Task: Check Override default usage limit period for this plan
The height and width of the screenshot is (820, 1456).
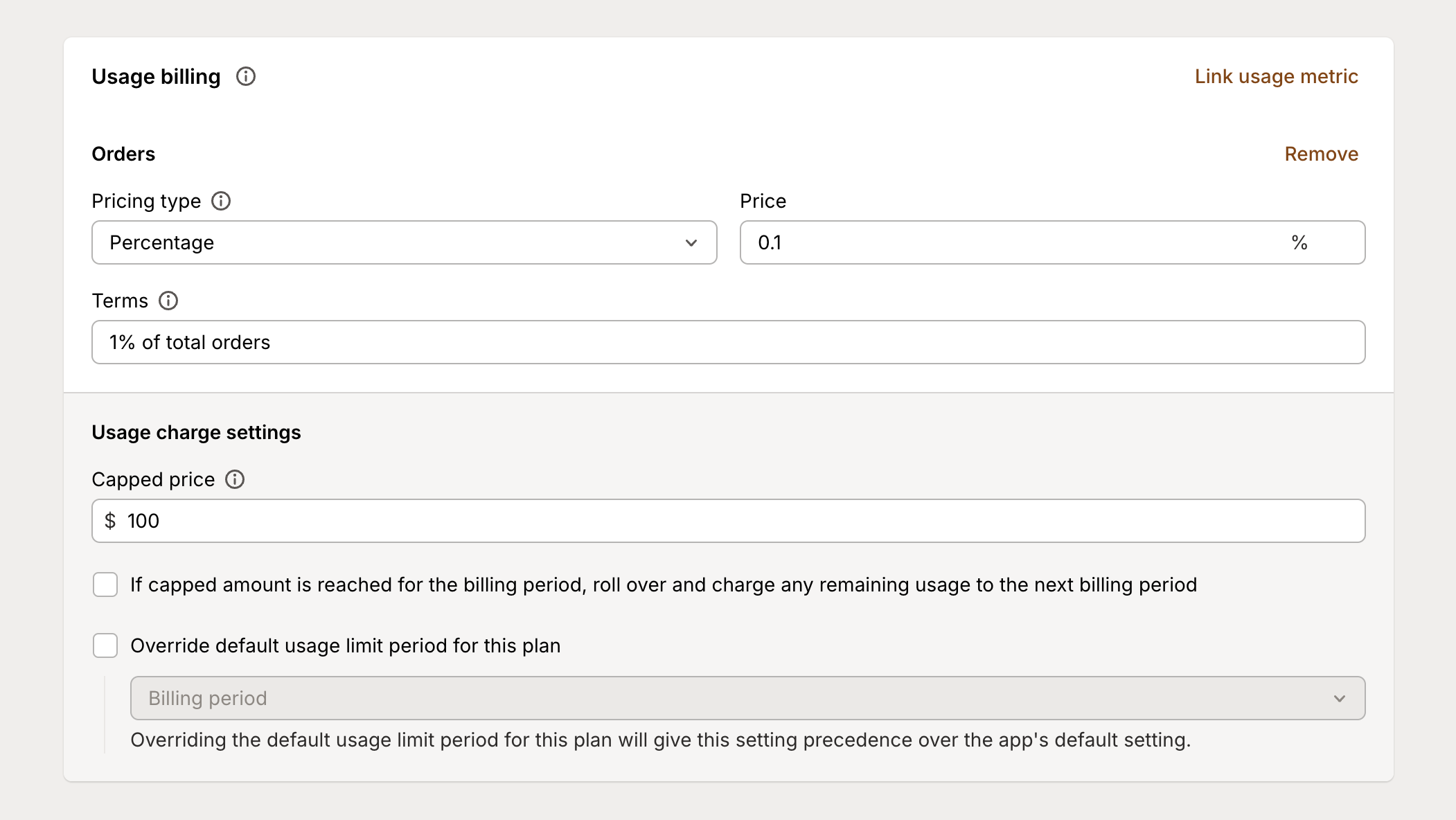Action: 105,645
